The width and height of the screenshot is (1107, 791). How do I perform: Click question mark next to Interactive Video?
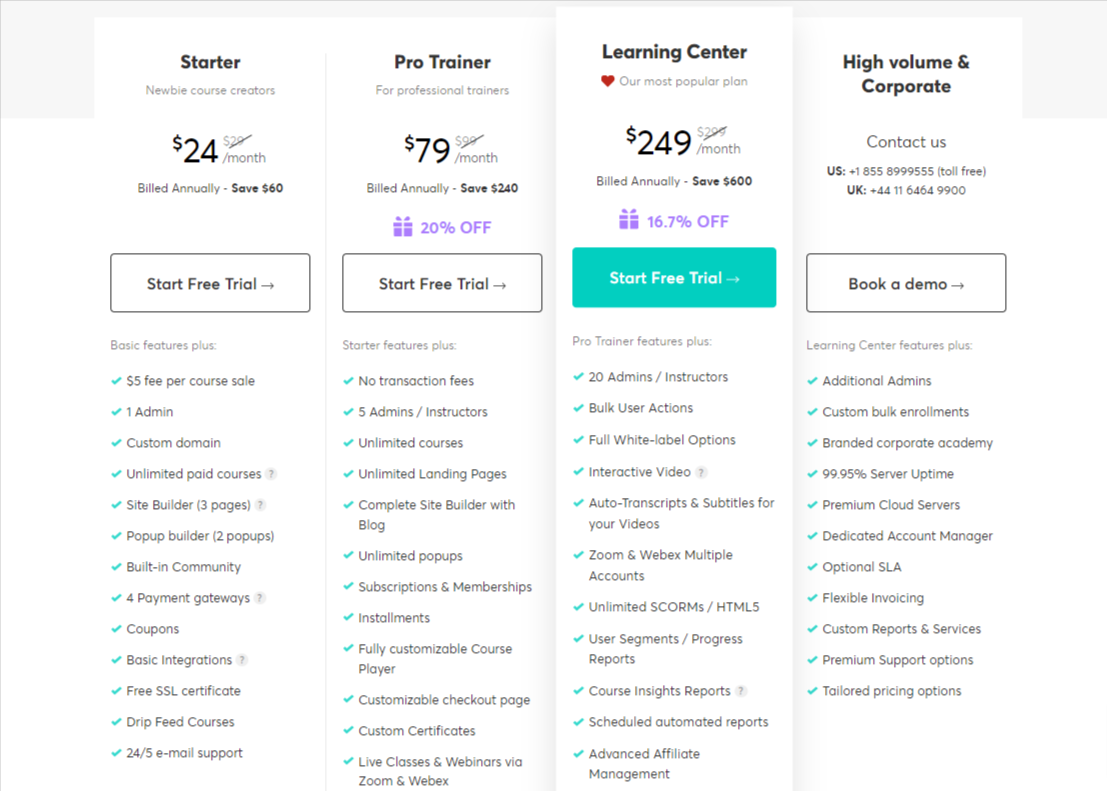[x=701, y=472]
